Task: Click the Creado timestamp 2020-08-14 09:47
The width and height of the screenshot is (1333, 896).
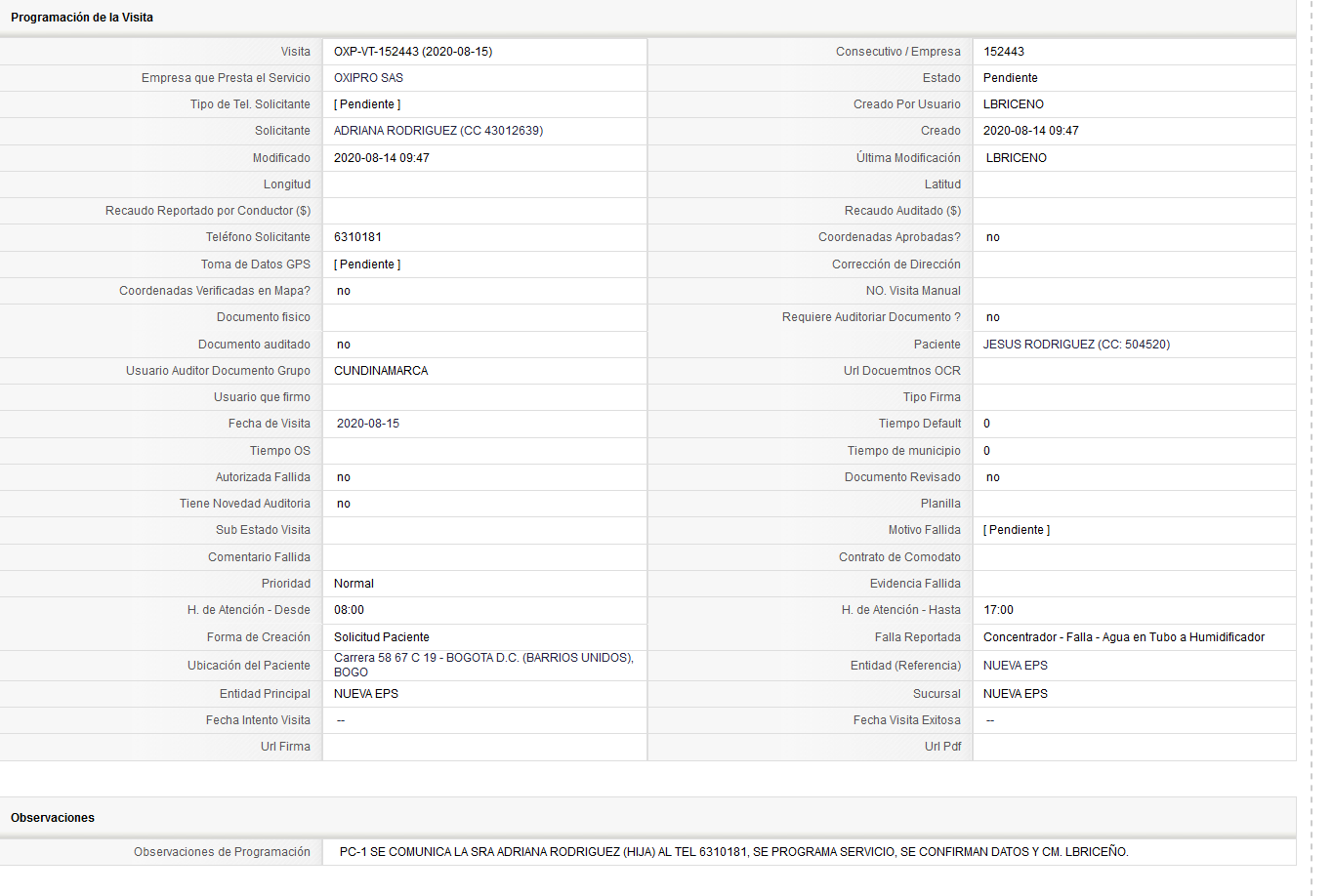Action: click(1031, 131)
